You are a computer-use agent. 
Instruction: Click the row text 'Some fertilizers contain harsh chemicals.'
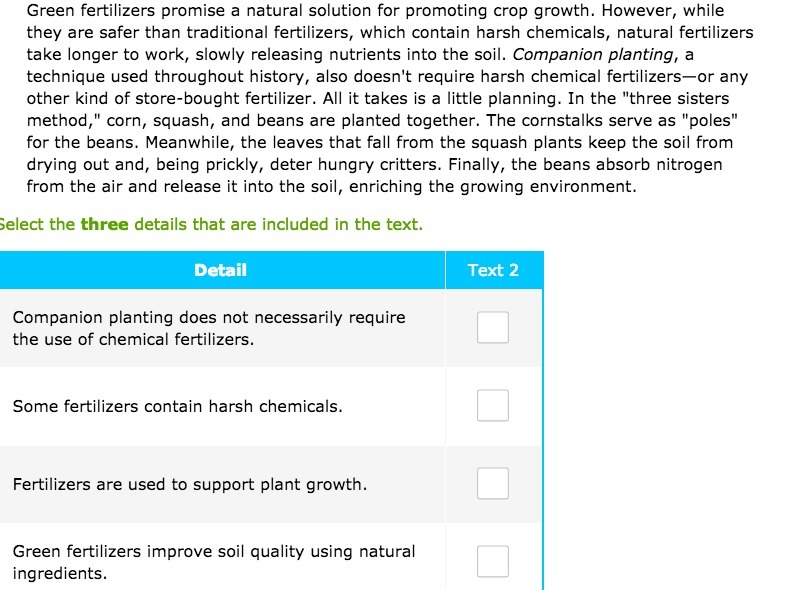pyautogui.click(x=177, y=406)
